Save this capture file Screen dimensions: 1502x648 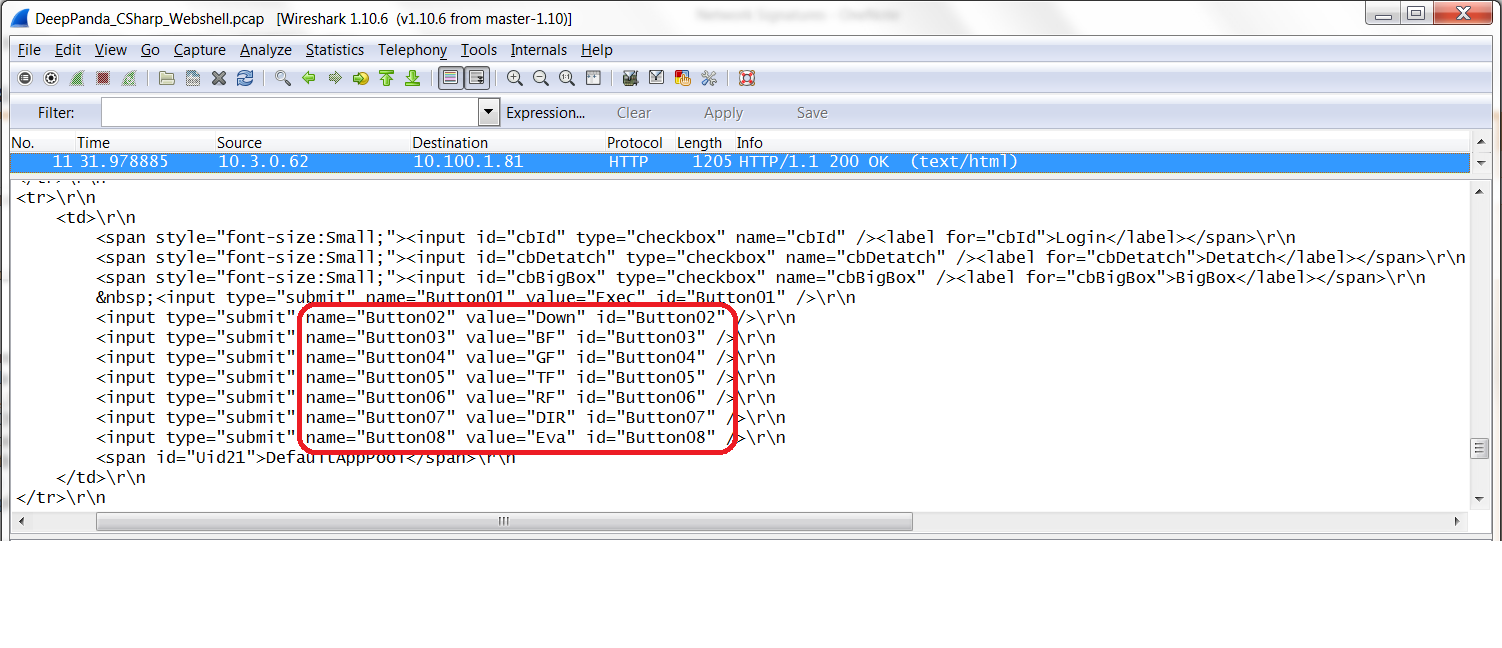[193, 78]
